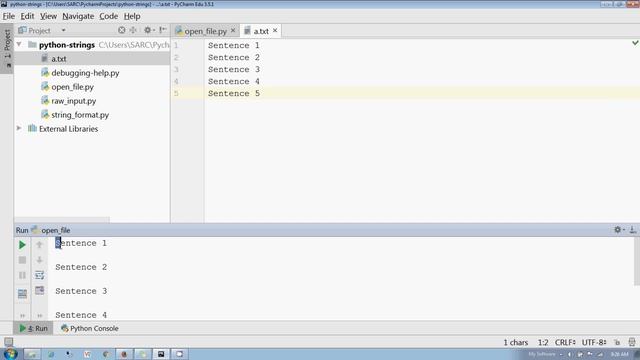The height and width of the screenshot is (360, 640).
Task: Click 'Sentence 2' in Run console output
Action: (x=81, y=267)
